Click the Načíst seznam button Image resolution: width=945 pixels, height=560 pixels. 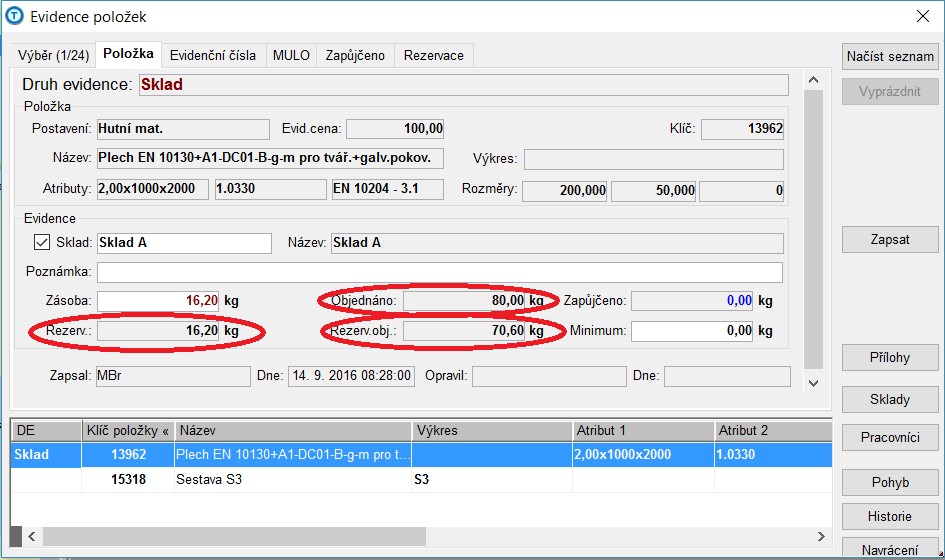point(890,57)
